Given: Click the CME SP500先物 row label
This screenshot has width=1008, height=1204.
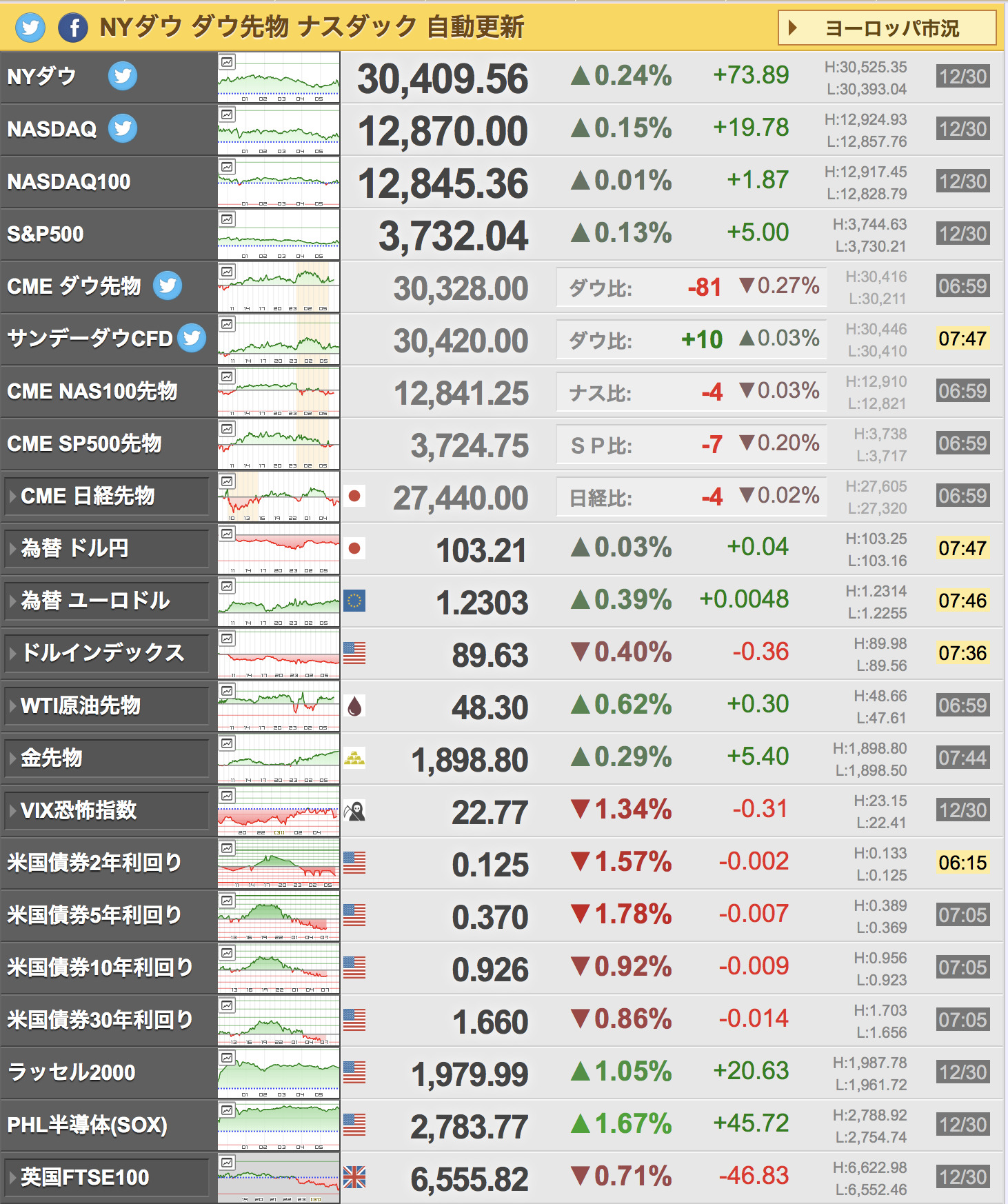Looking at the screenshot, I should coord(84,443).
